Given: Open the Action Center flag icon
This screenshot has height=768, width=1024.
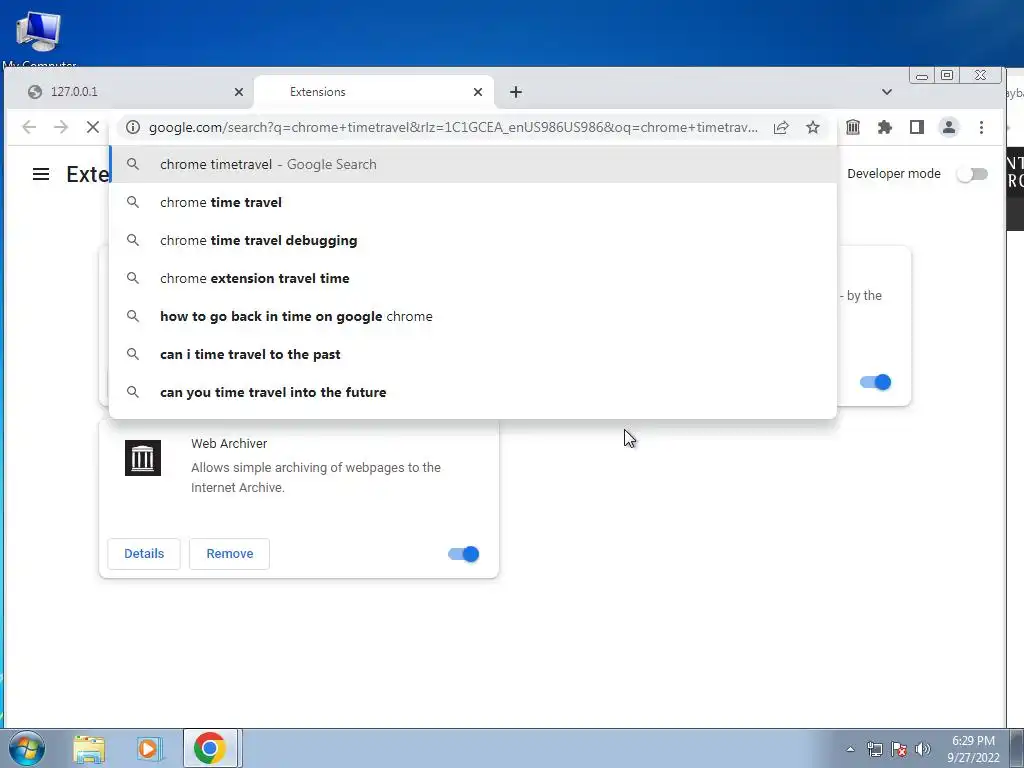Looking at the screenshot, I should 899,749.
